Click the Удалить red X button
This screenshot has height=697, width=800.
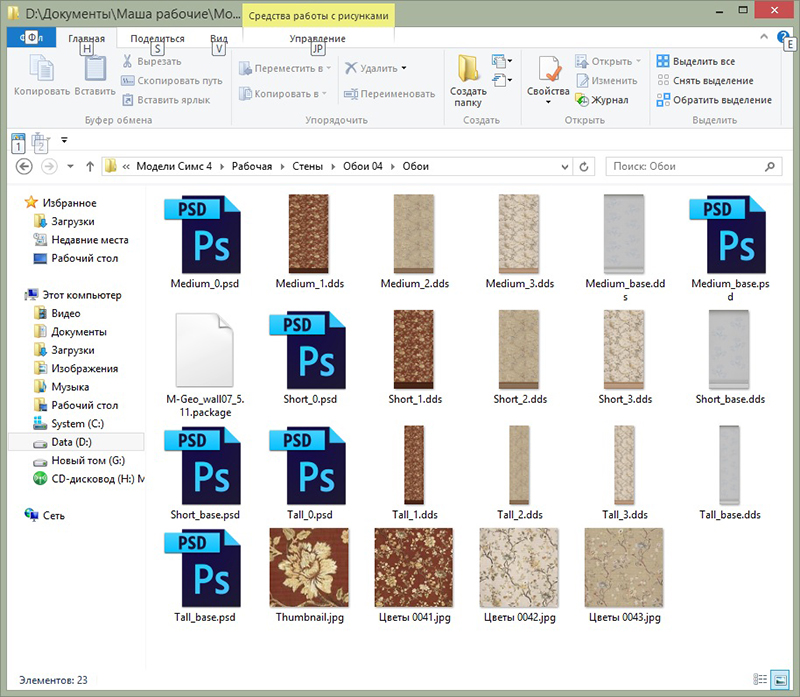[x=371, y=68]
